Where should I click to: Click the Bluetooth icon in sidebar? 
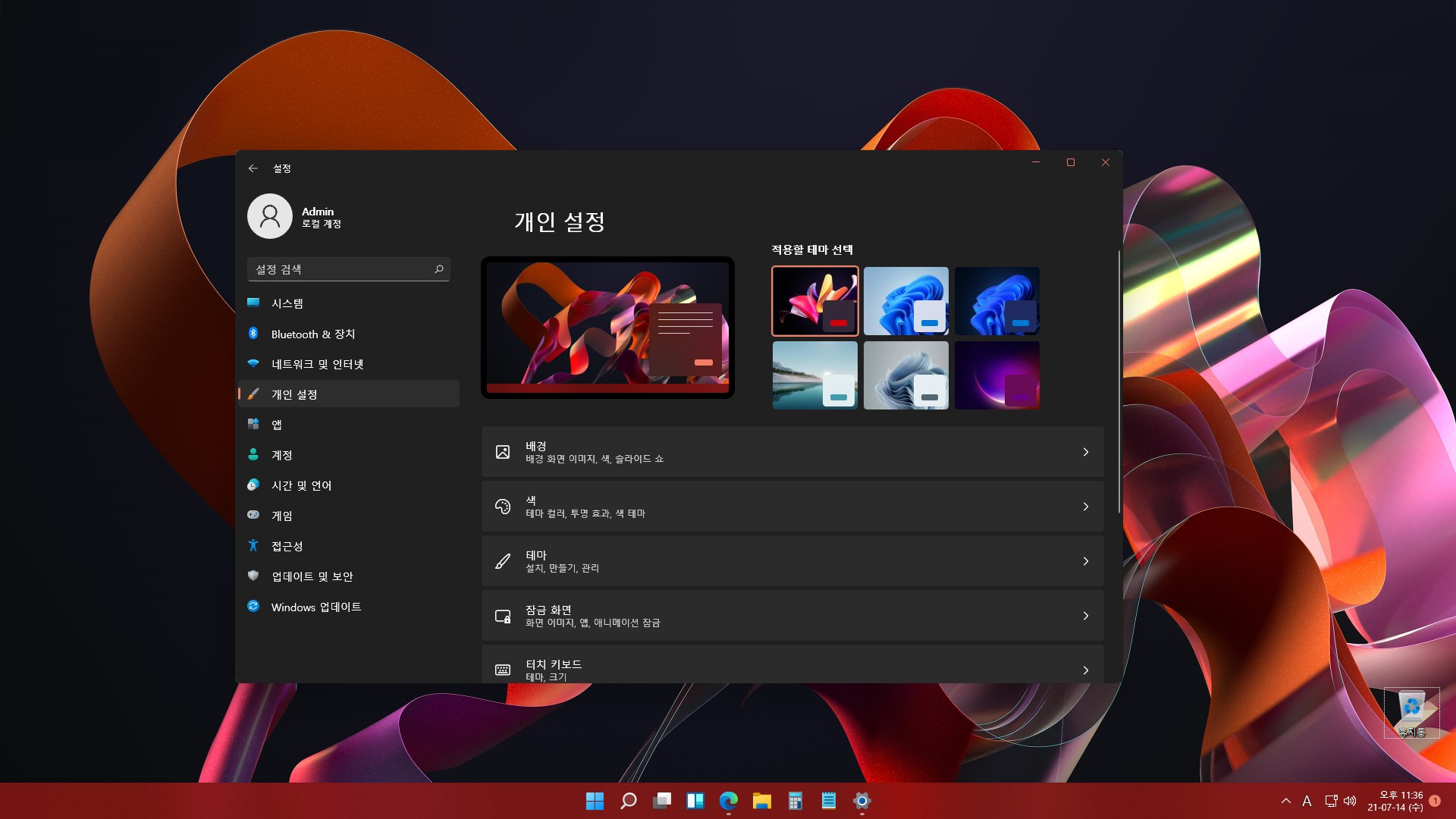coord(253,333)
